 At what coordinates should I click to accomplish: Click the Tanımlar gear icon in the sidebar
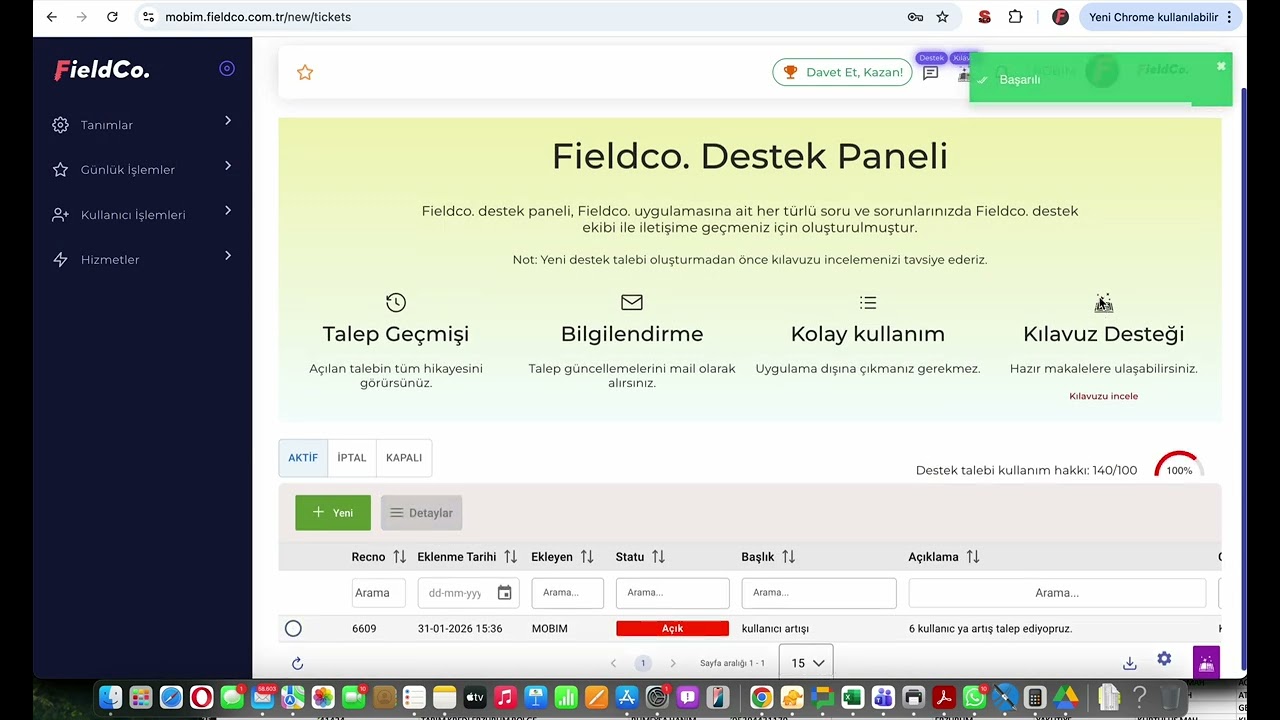(x=60, y=125)
